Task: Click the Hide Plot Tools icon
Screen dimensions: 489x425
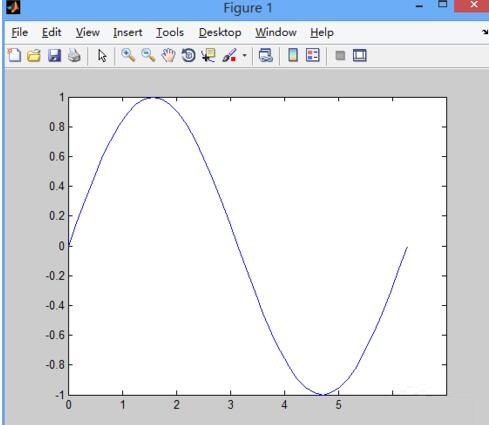Action: point(340,55)
